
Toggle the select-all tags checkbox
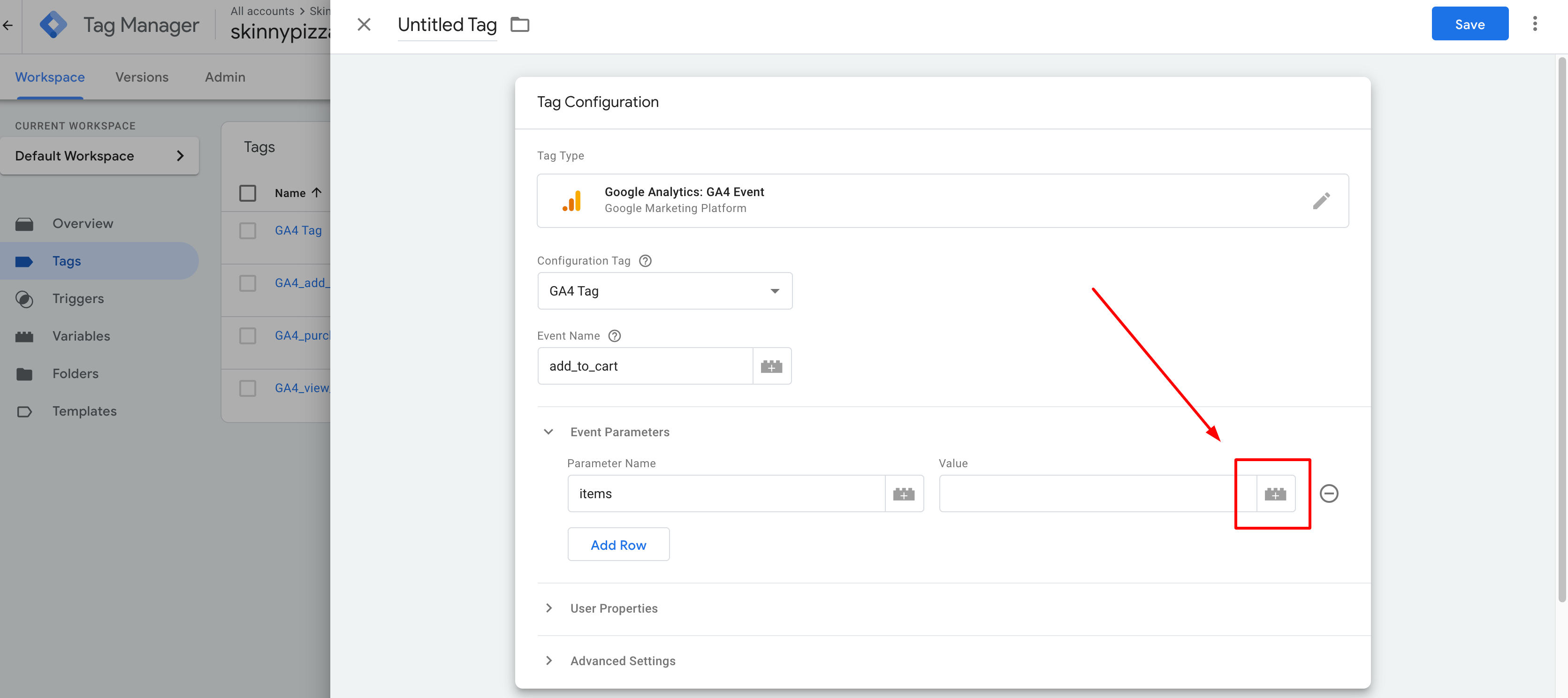pos(247,193)
